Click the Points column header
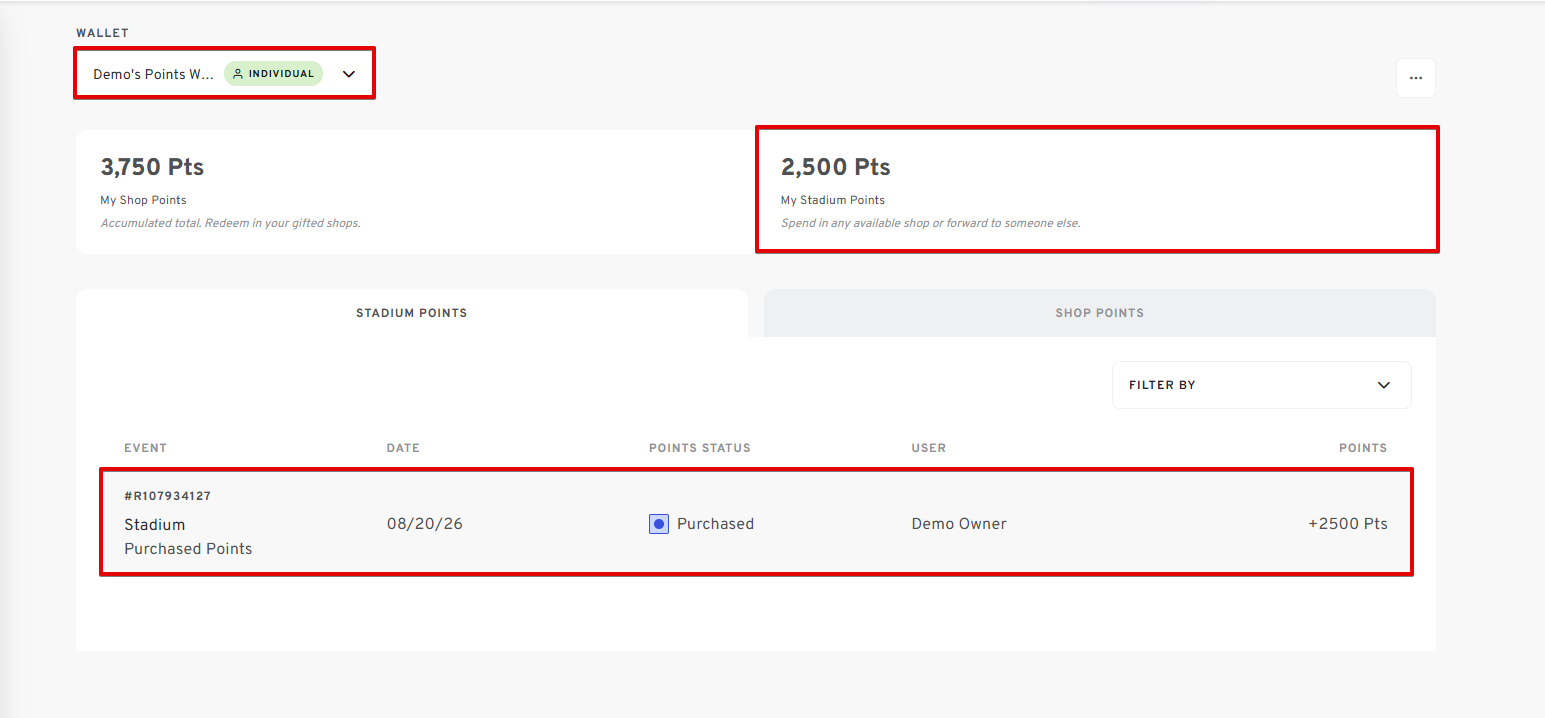The height and width of the screenshot is (718, 1545). [x=1363, y=448]
